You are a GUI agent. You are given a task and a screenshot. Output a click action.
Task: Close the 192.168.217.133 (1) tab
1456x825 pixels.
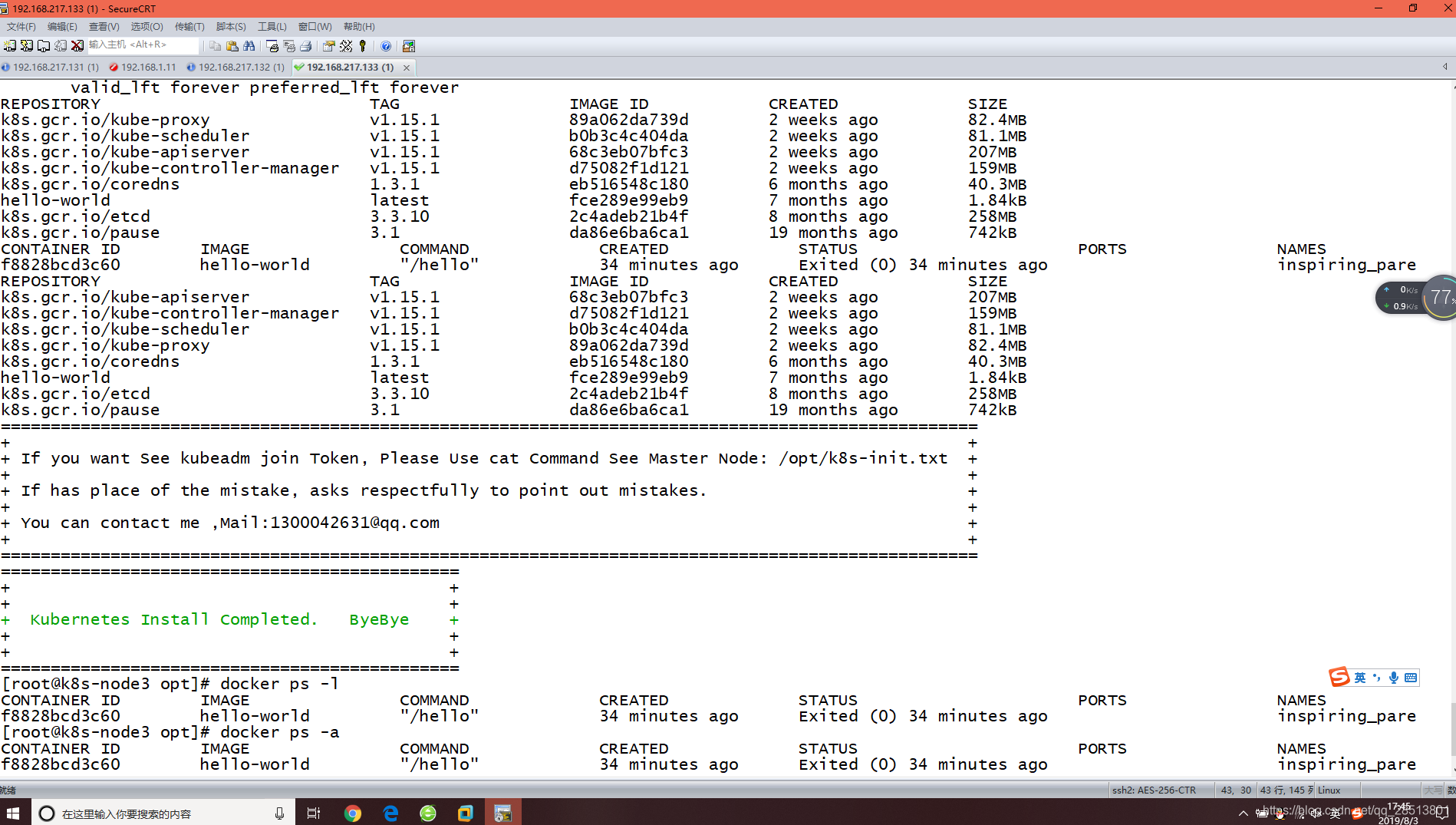coord(407,68)
